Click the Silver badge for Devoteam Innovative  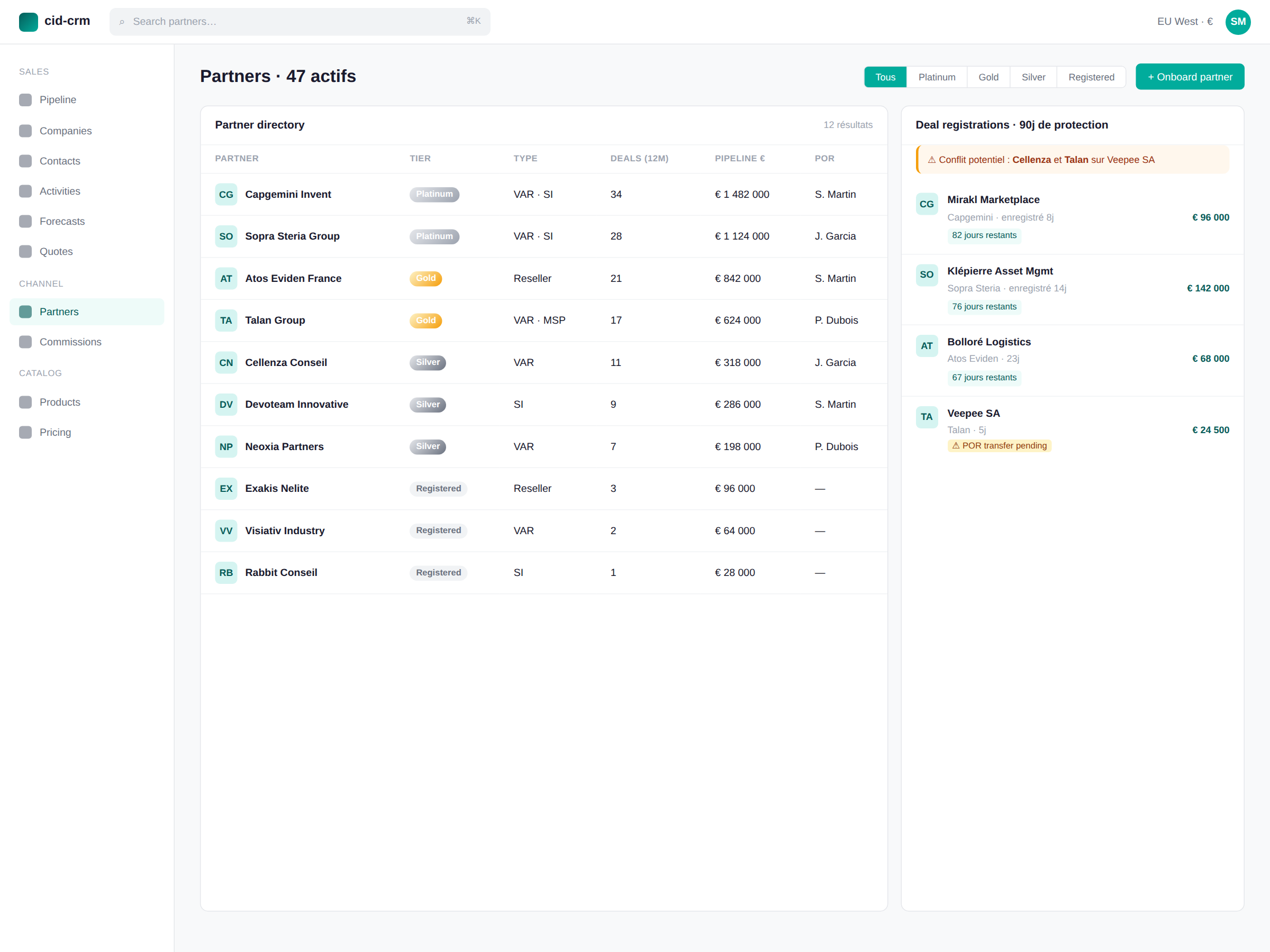pos(428,405)
